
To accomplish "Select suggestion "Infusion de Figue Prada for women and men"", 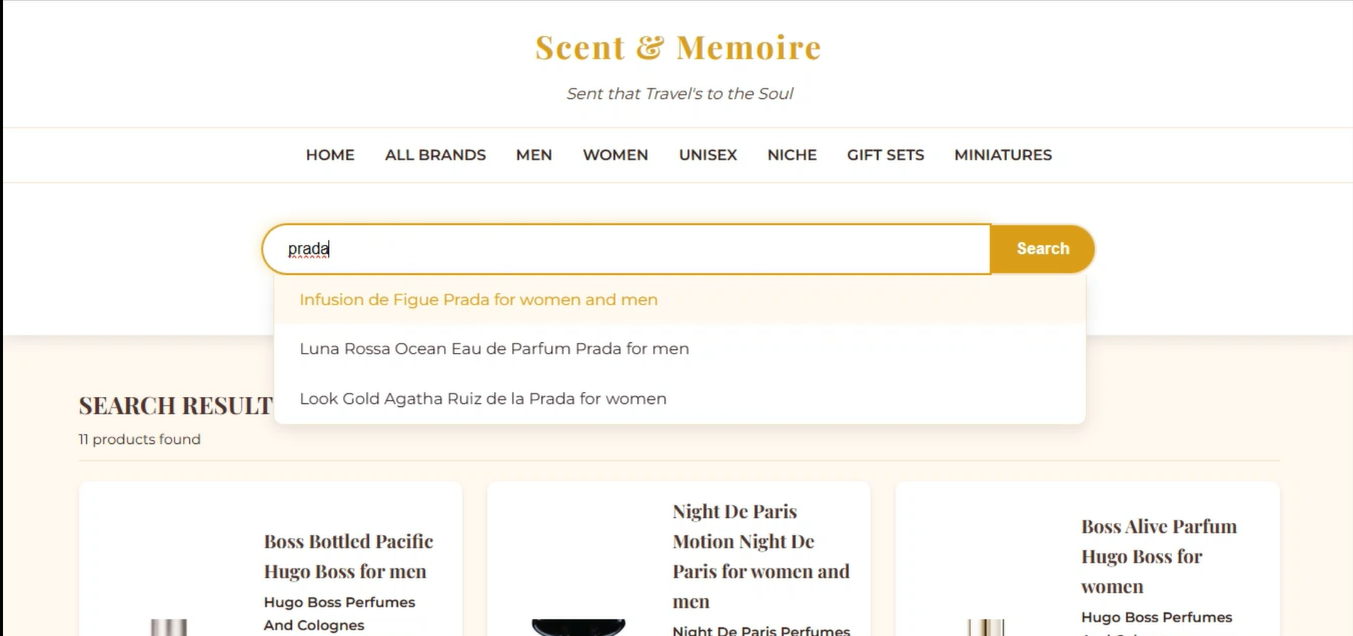I will coord(680,299).
